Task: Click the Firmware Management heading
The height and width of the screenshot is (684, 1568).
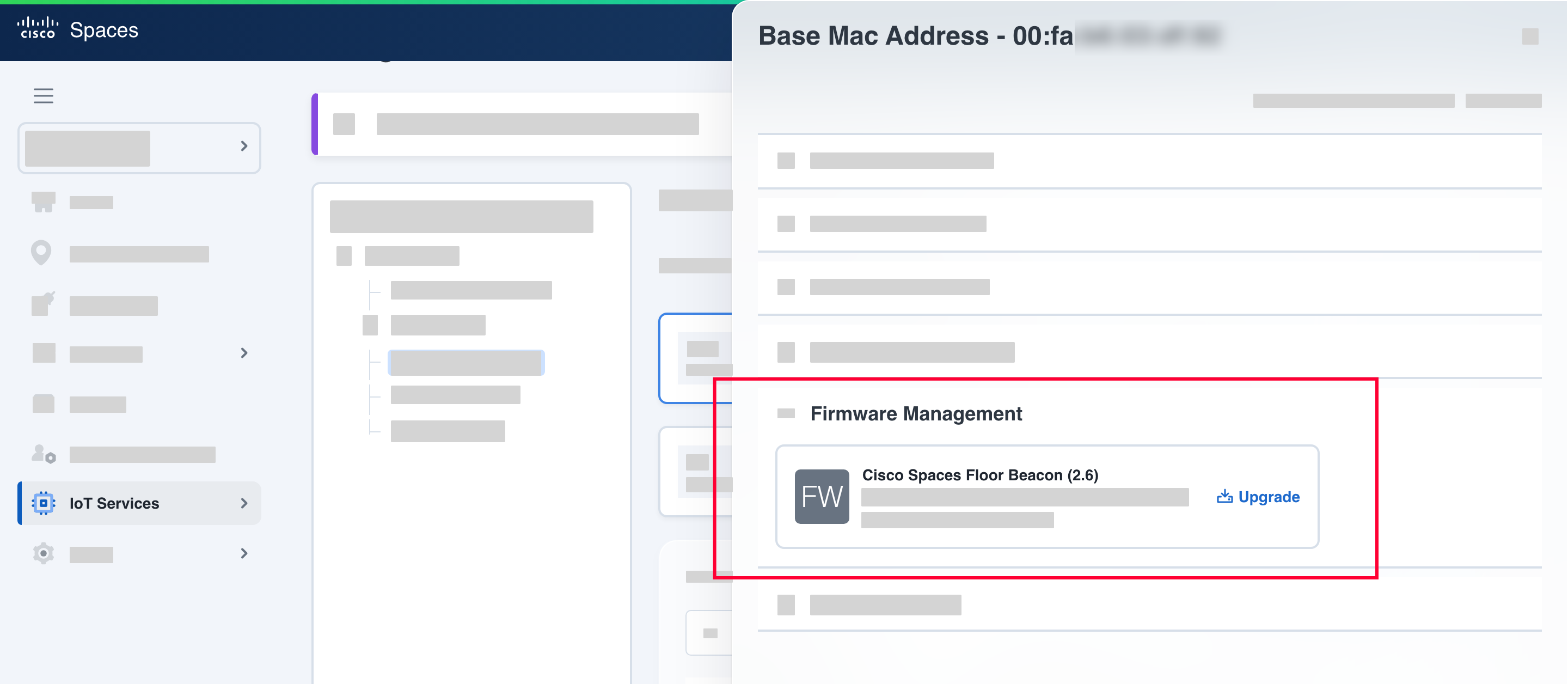Action: click(x=916, y=413)
